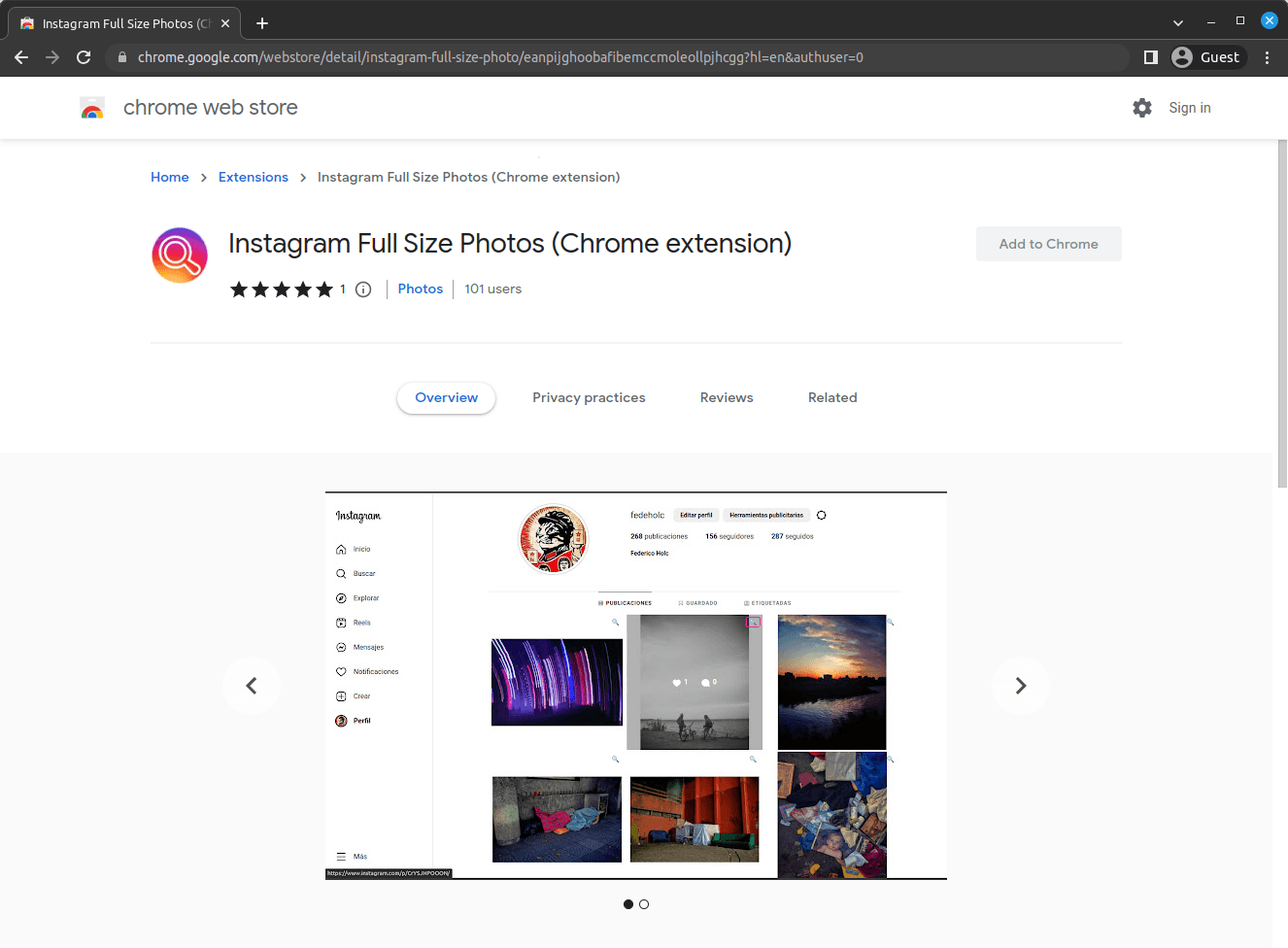Click the '101 users' text
The width and height of the screenshot is (1288, 948).
pos(492,288)
